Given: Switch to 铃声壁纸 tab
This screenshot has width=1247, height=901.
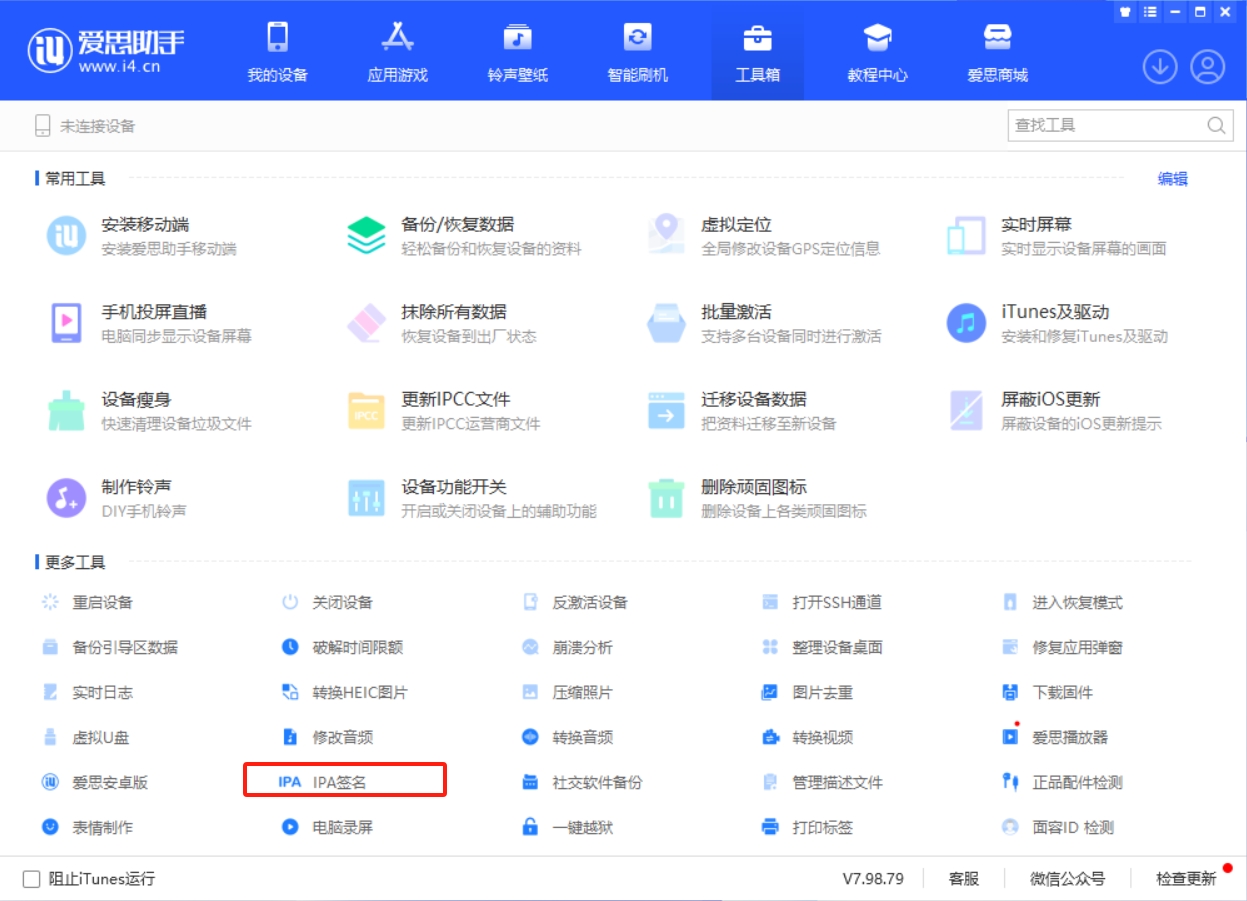Looking at the screenshot, I should [x=517, y=51].
